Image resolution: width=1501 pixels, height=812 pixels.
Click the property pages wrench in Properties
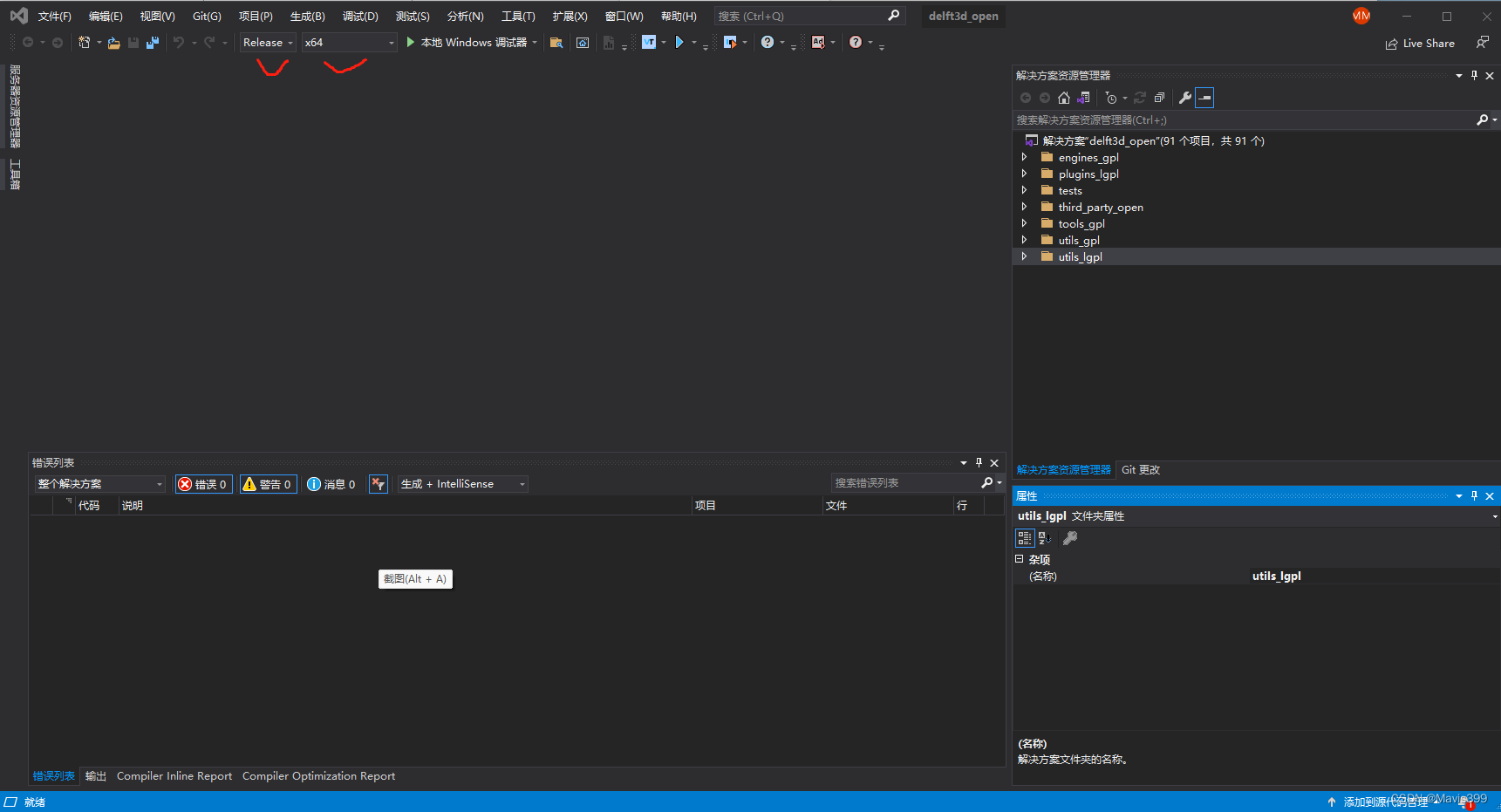pyautogui.click(x=1070, y=539)
